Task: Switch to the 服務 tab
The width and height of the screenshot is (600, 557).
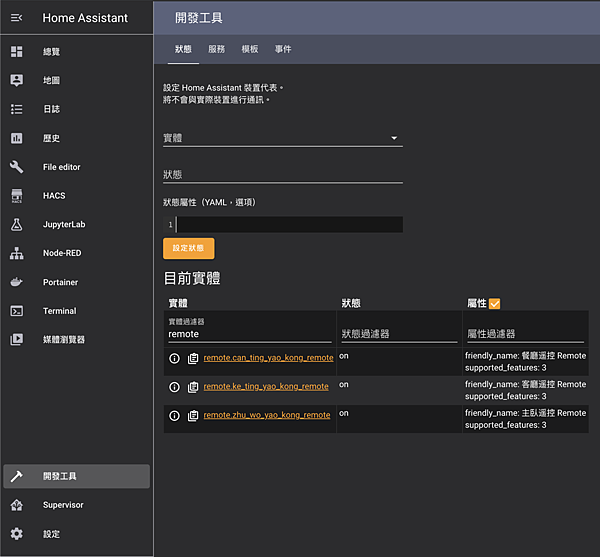Action: pos(217,49)
